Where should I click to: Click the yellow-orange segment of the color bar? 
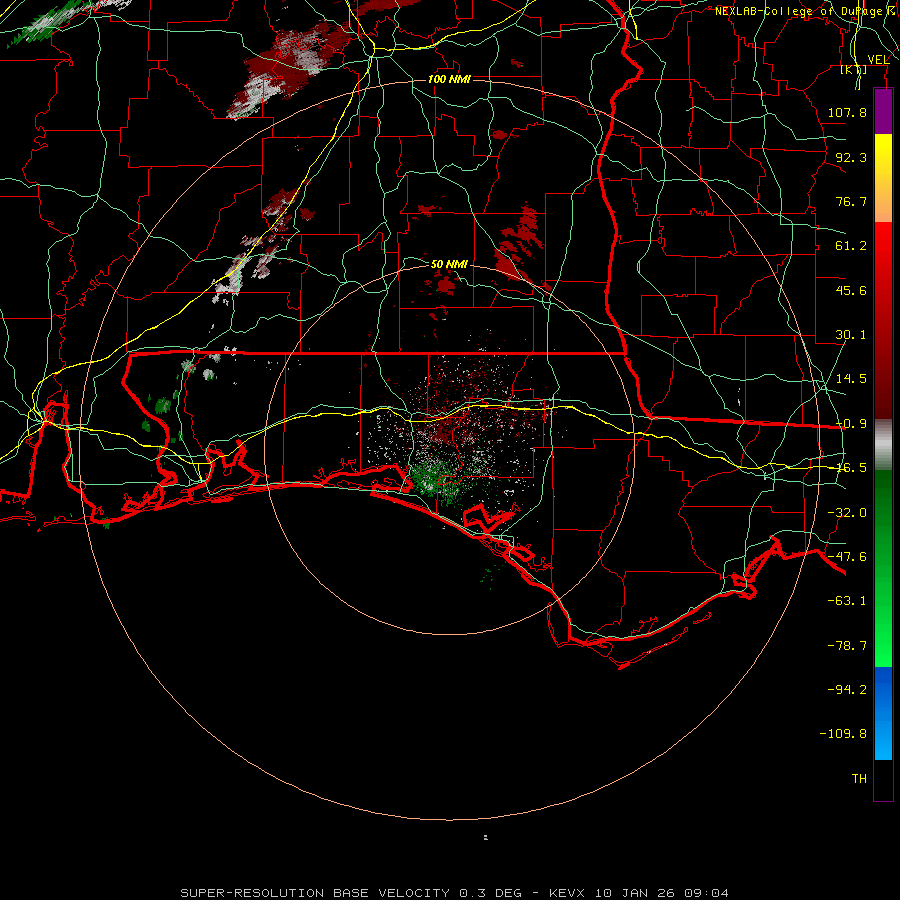(x=883, y=178)
